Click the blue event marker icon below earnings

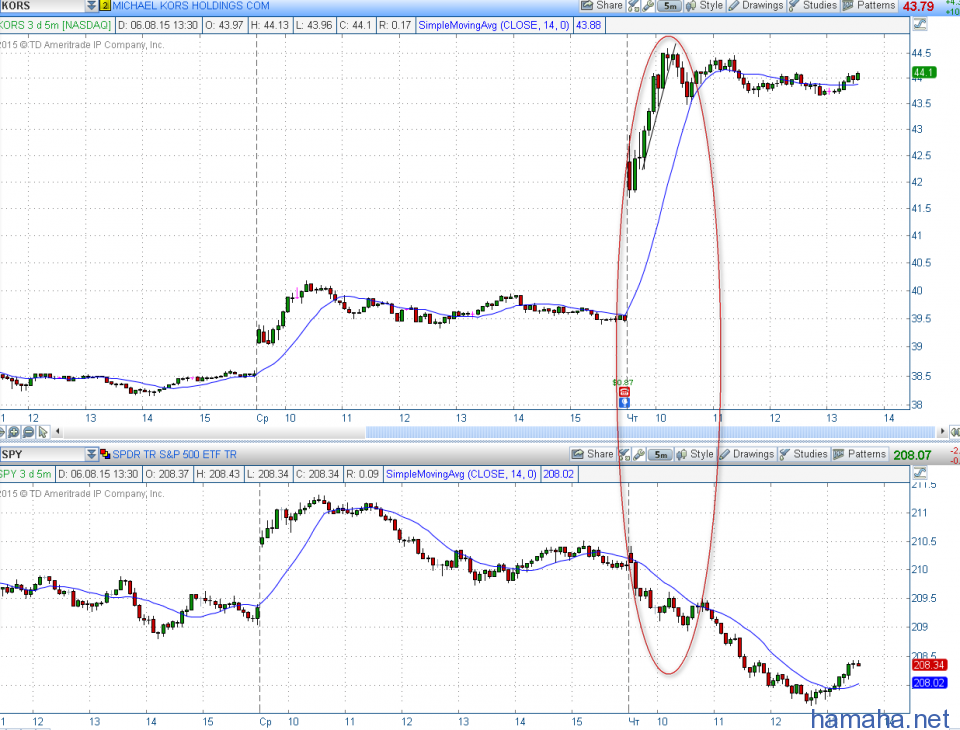click(x=624, y=402)
